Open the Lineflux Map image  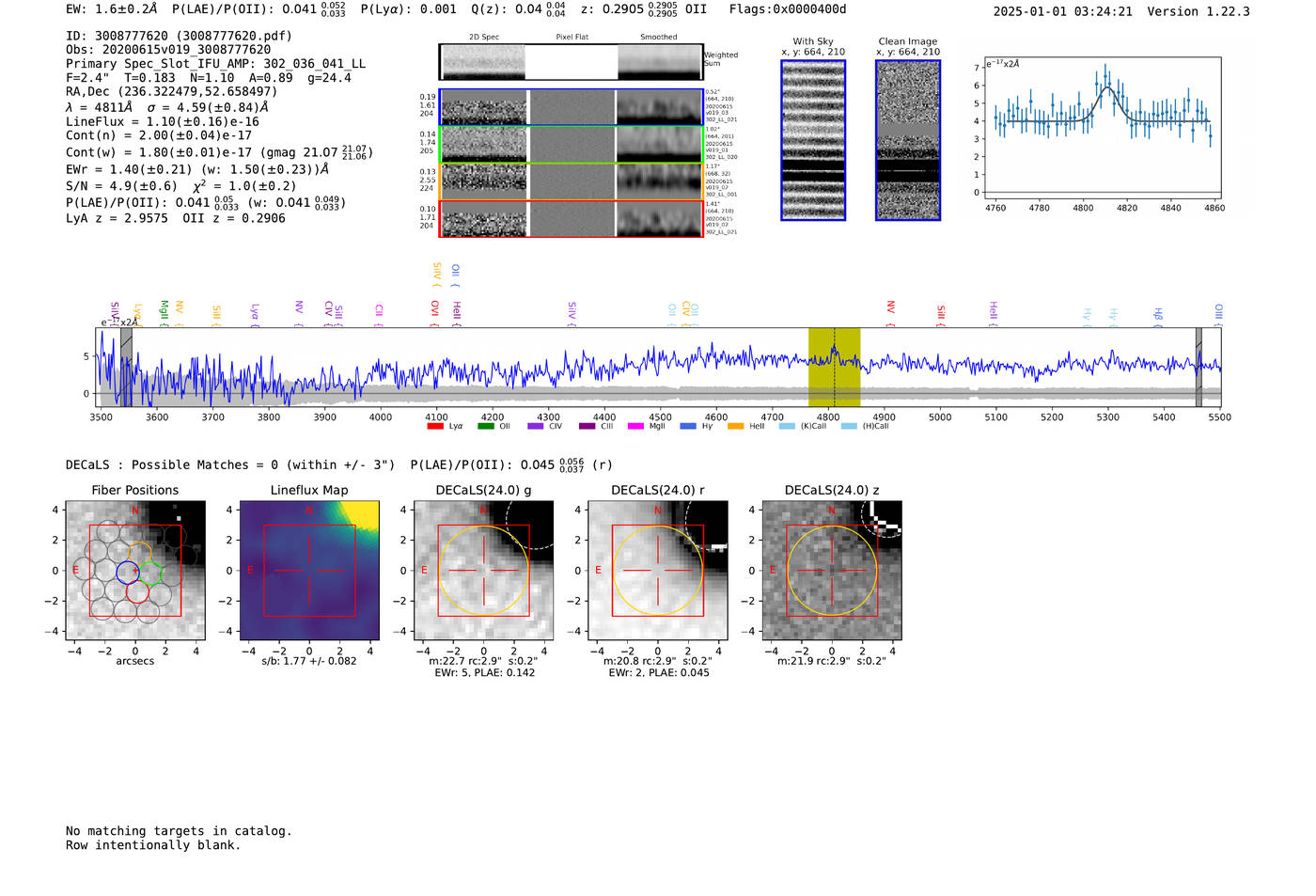309,571
